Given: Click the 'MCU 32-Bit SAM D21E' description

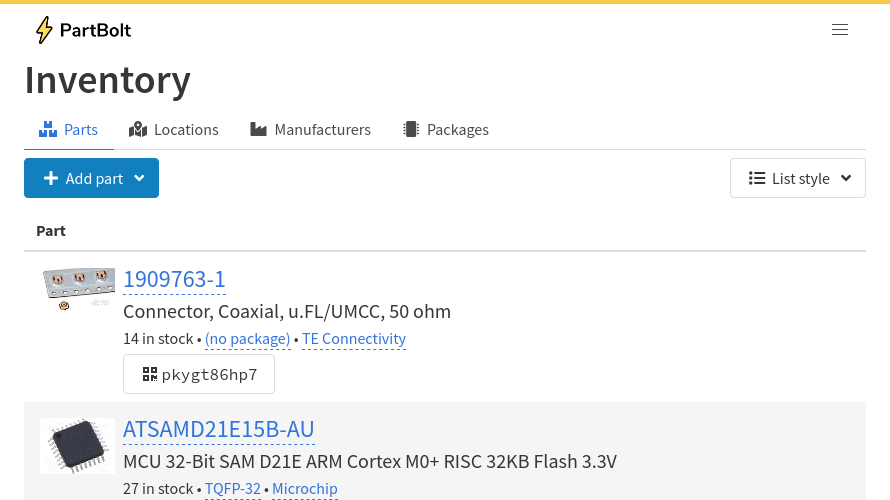Looking at the screenshot, I should (x=370, y=461).
